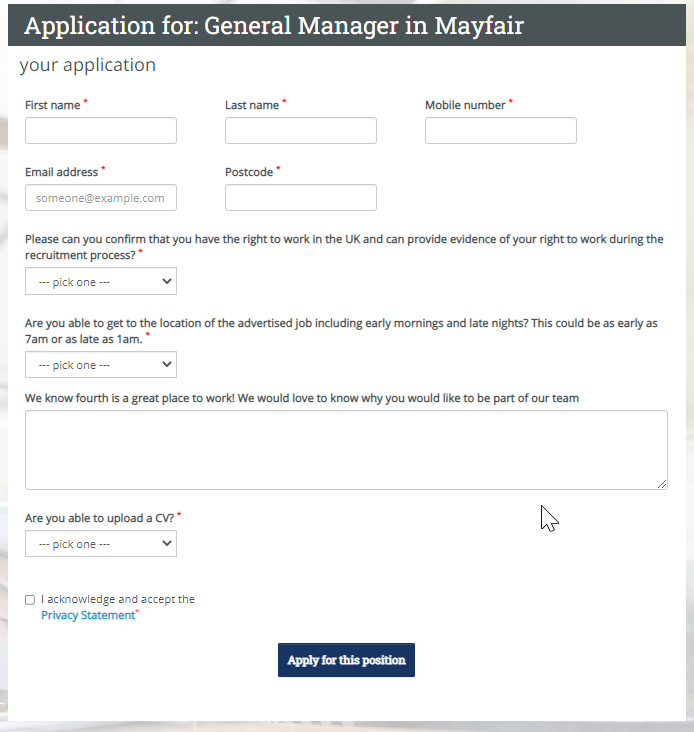Tick the Privacy Statement acknowledgement checkbox
The image size is (694, 732).
[30, 600]
